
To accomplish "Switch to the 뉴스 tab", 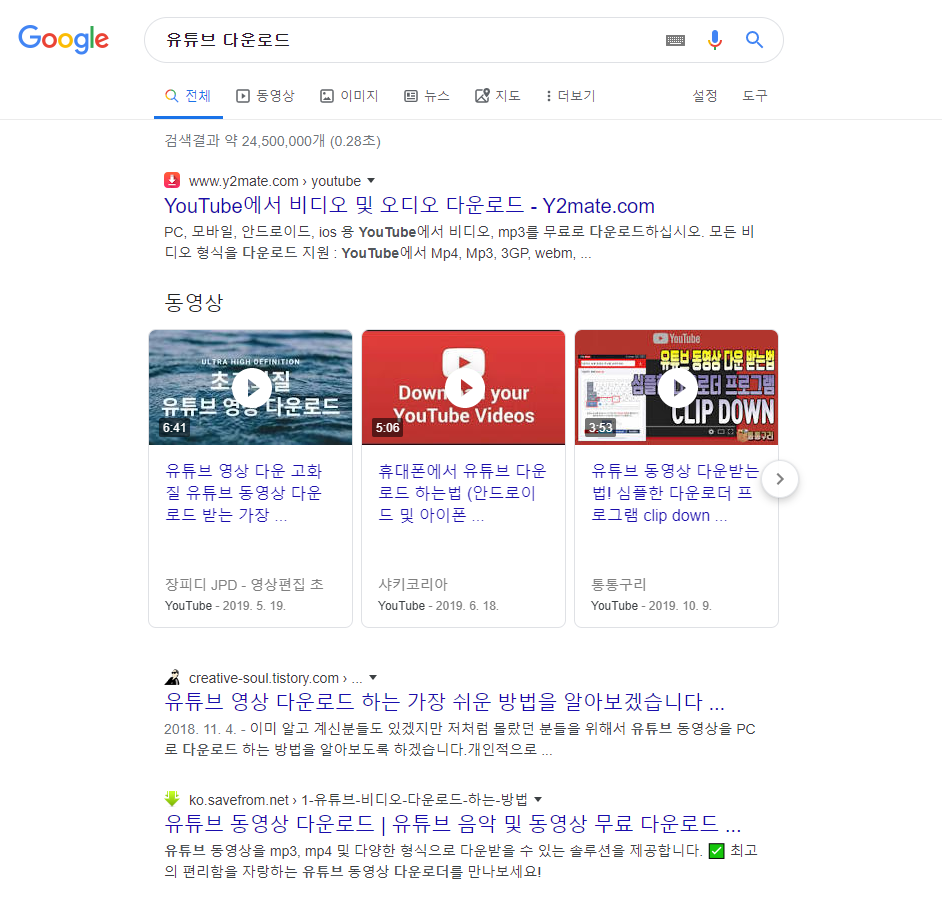I will coord(427,96).
